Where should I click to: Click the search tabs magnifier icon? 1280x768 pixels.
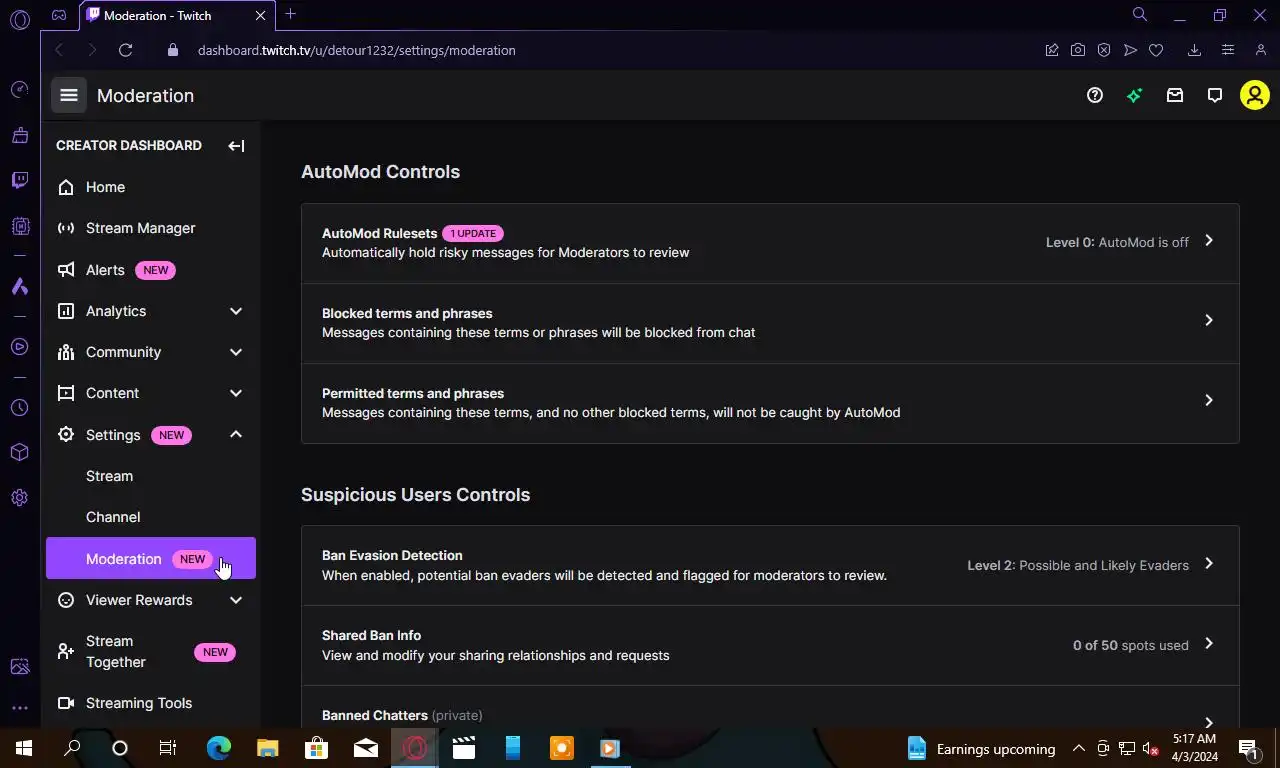point(1140,15)
